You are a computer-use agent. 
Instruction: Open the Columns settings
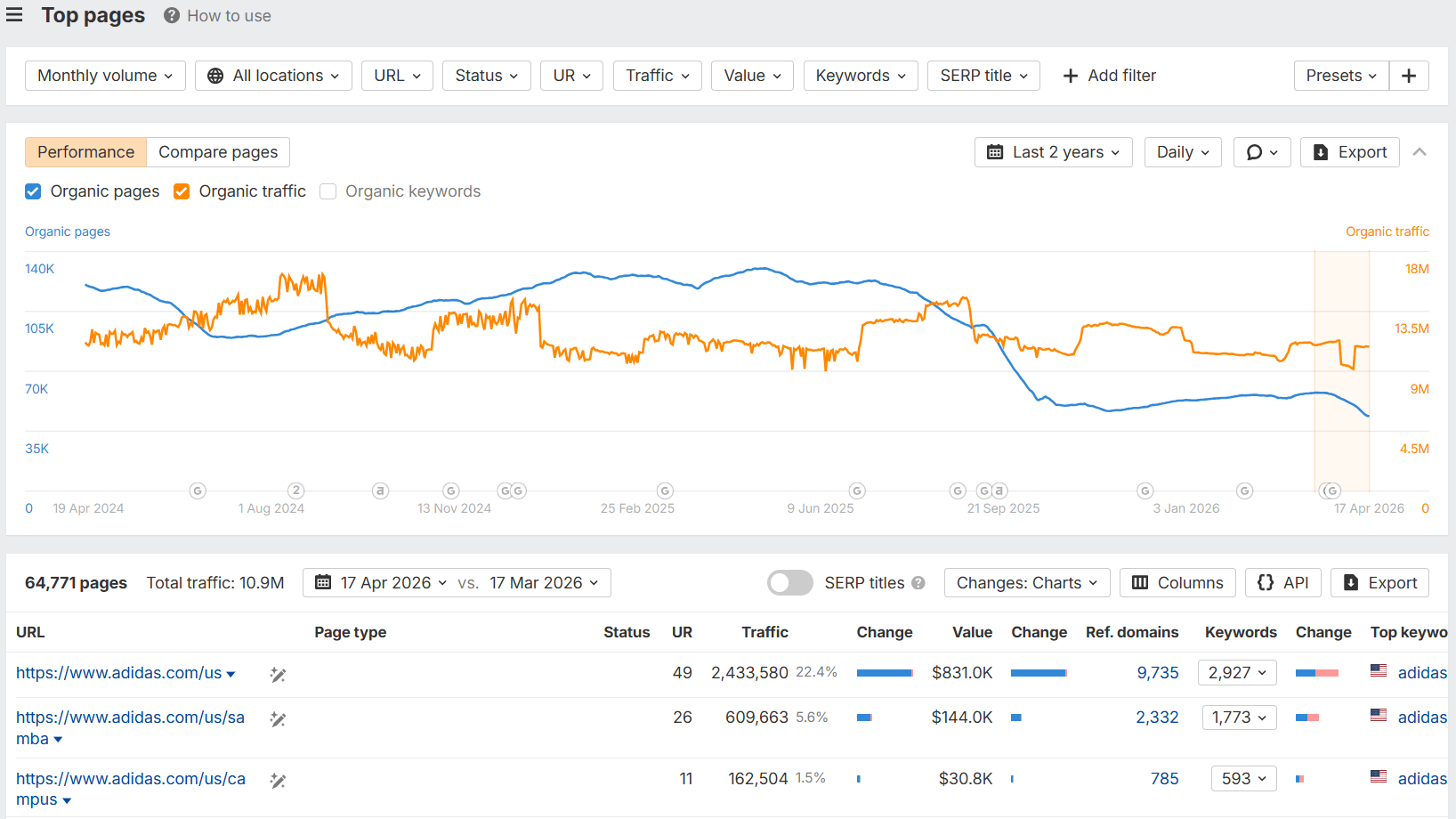click(1177, 583)
